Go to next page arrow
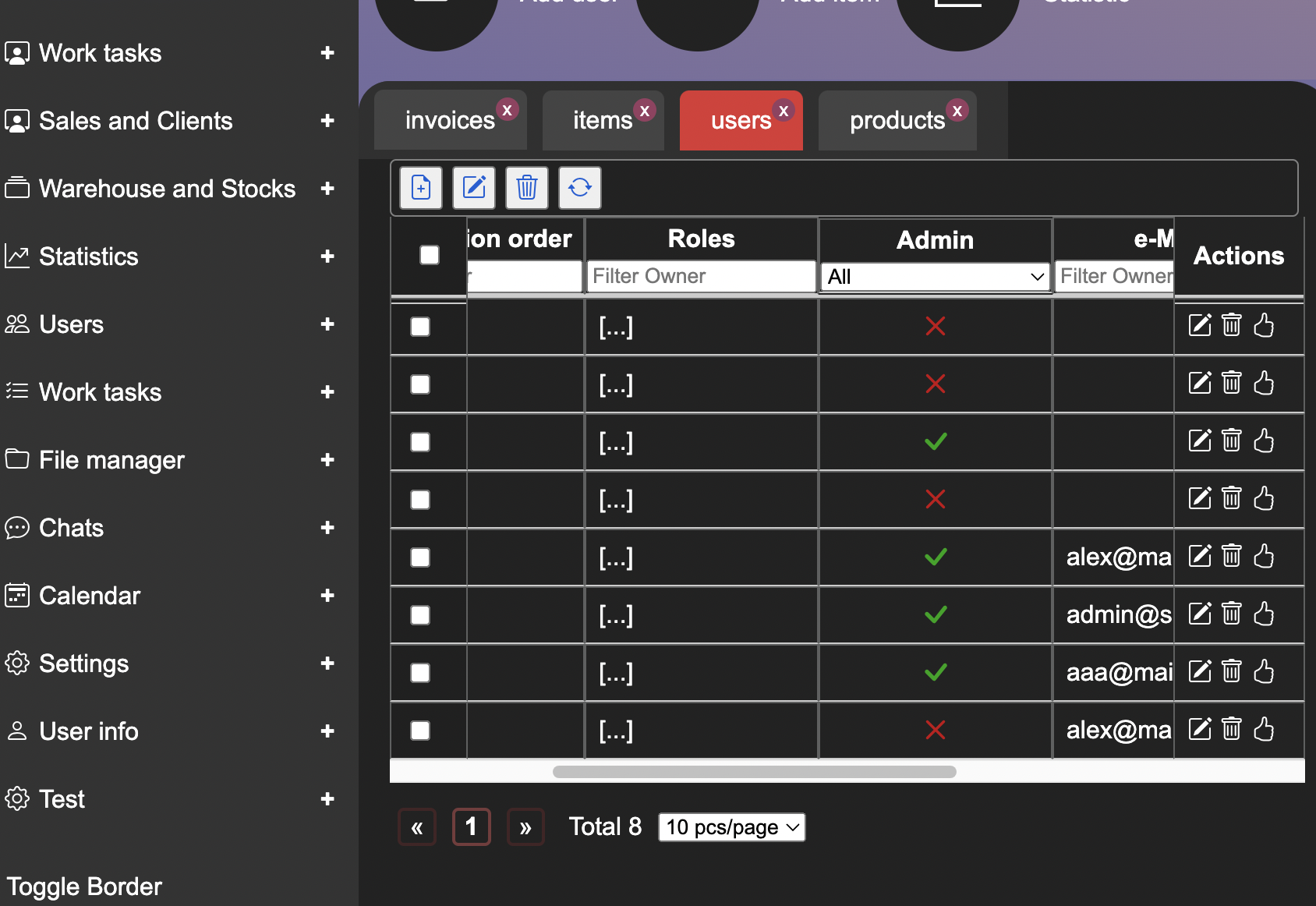1316x906 pixels. [525, 827]
